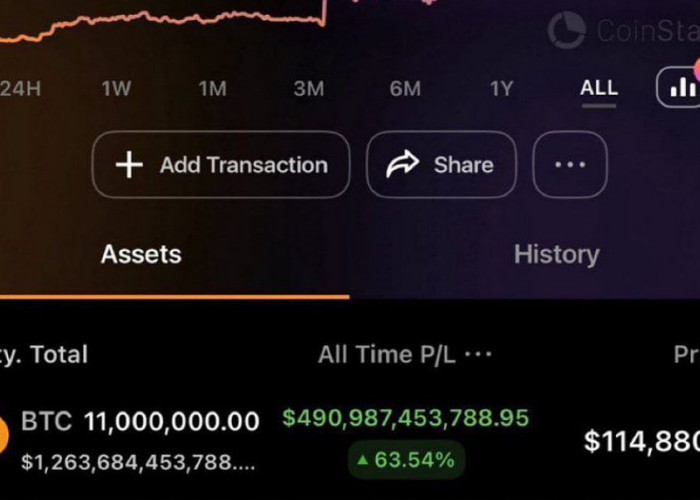Open the chart type bar icon

(x=682, y=88)
